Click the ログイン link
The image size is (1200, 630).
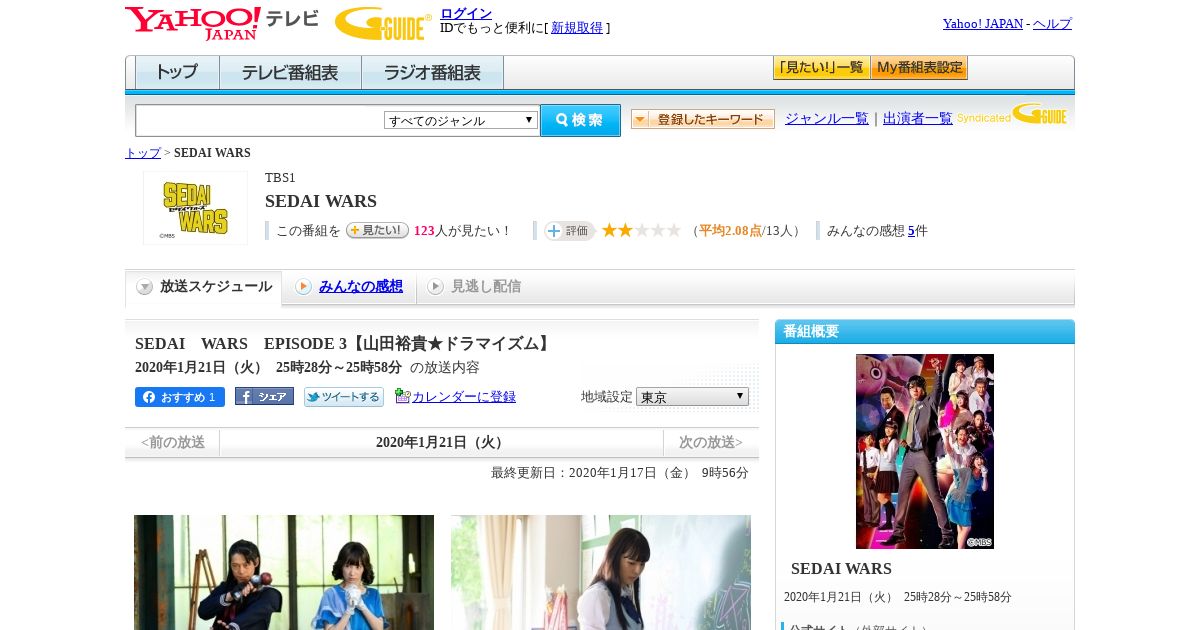point(466,13)
